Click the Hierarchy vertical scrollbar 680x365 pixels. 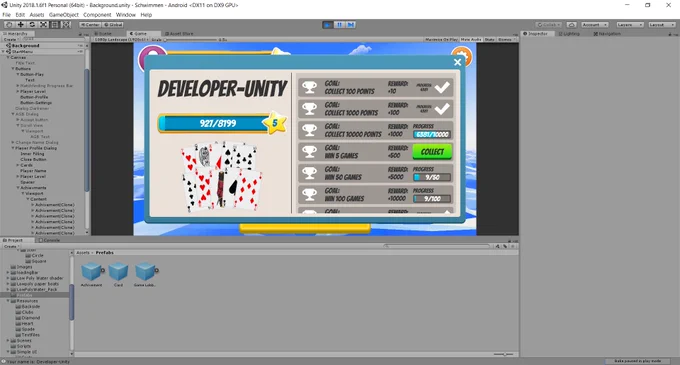click(87, 130)
